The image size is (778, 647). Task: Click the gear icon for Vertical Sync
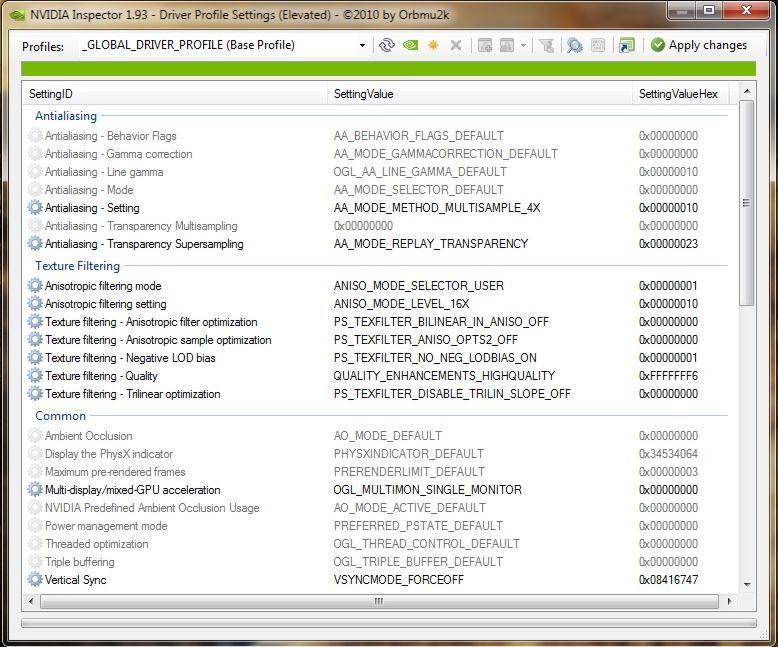[35, 580]
